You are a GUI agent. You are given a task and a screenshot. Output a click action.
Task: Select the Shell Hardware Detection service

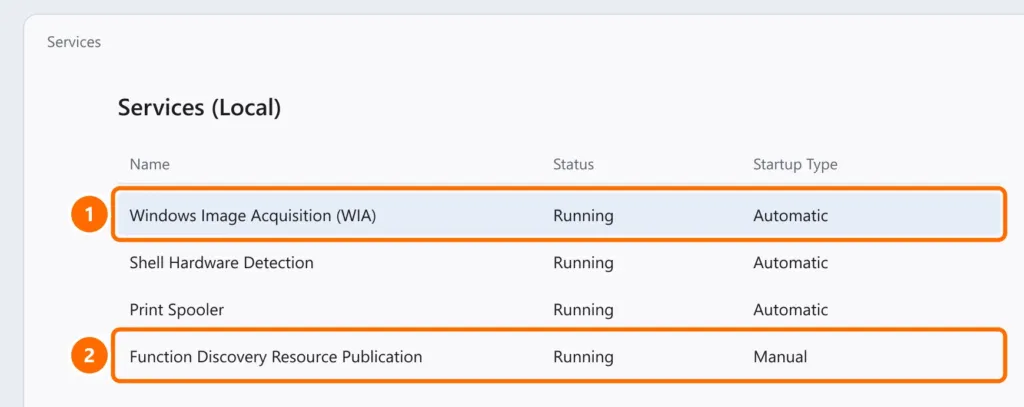(221, 263)
